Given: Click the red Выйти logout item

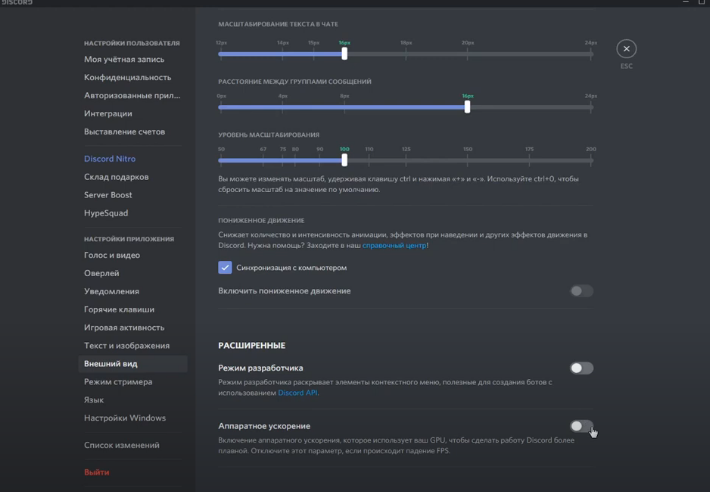Looking at the screenshot, I should [96, 473].
